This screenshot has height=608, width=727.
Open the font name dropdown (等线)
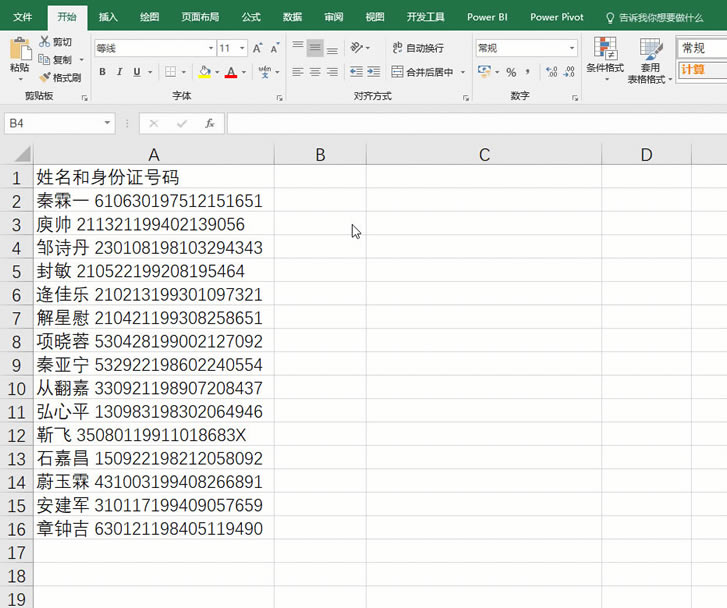[211, 48]
